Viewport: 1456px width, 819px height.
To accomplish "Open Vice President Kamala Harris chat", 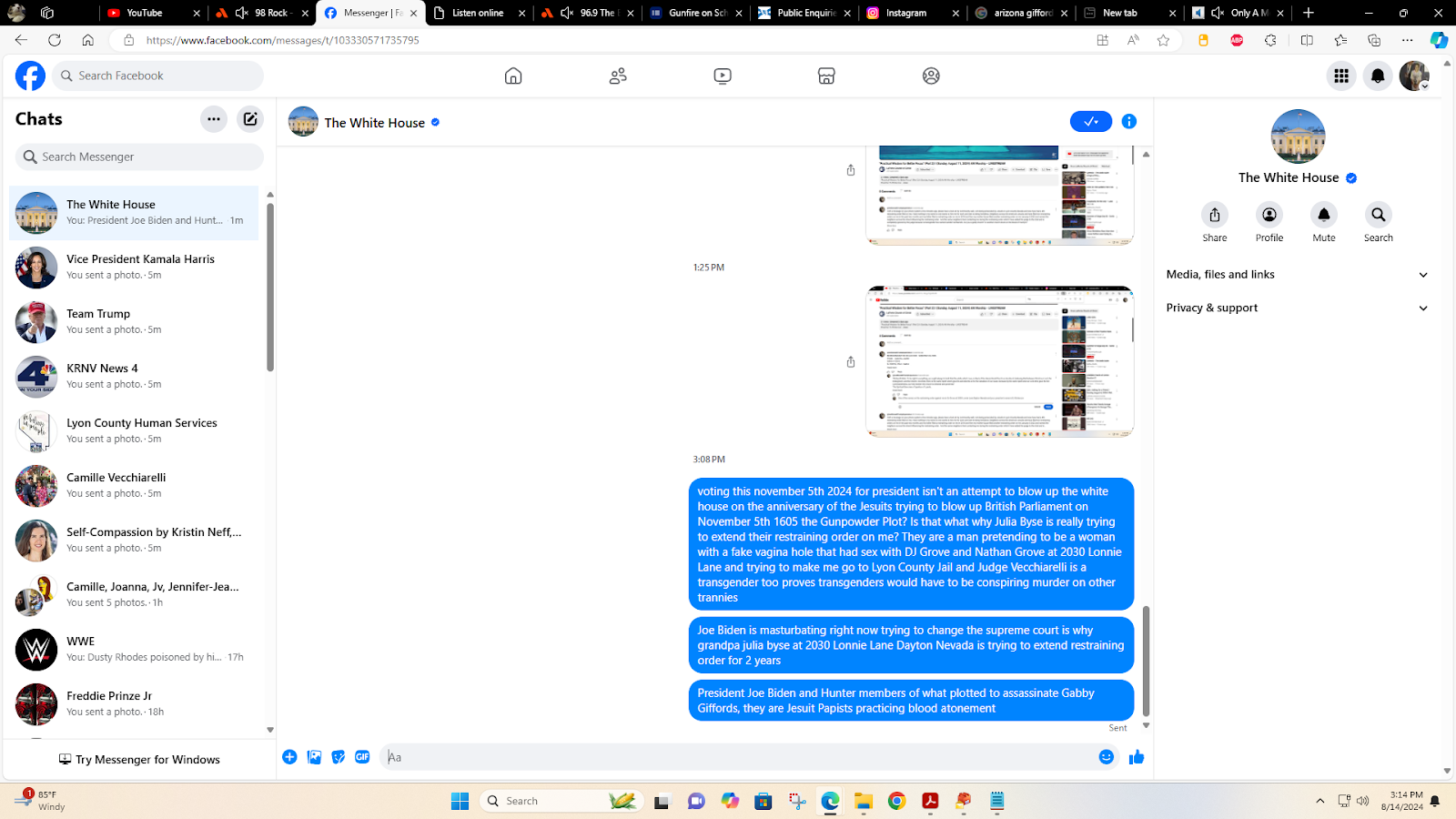I will (x=134, y=268).
